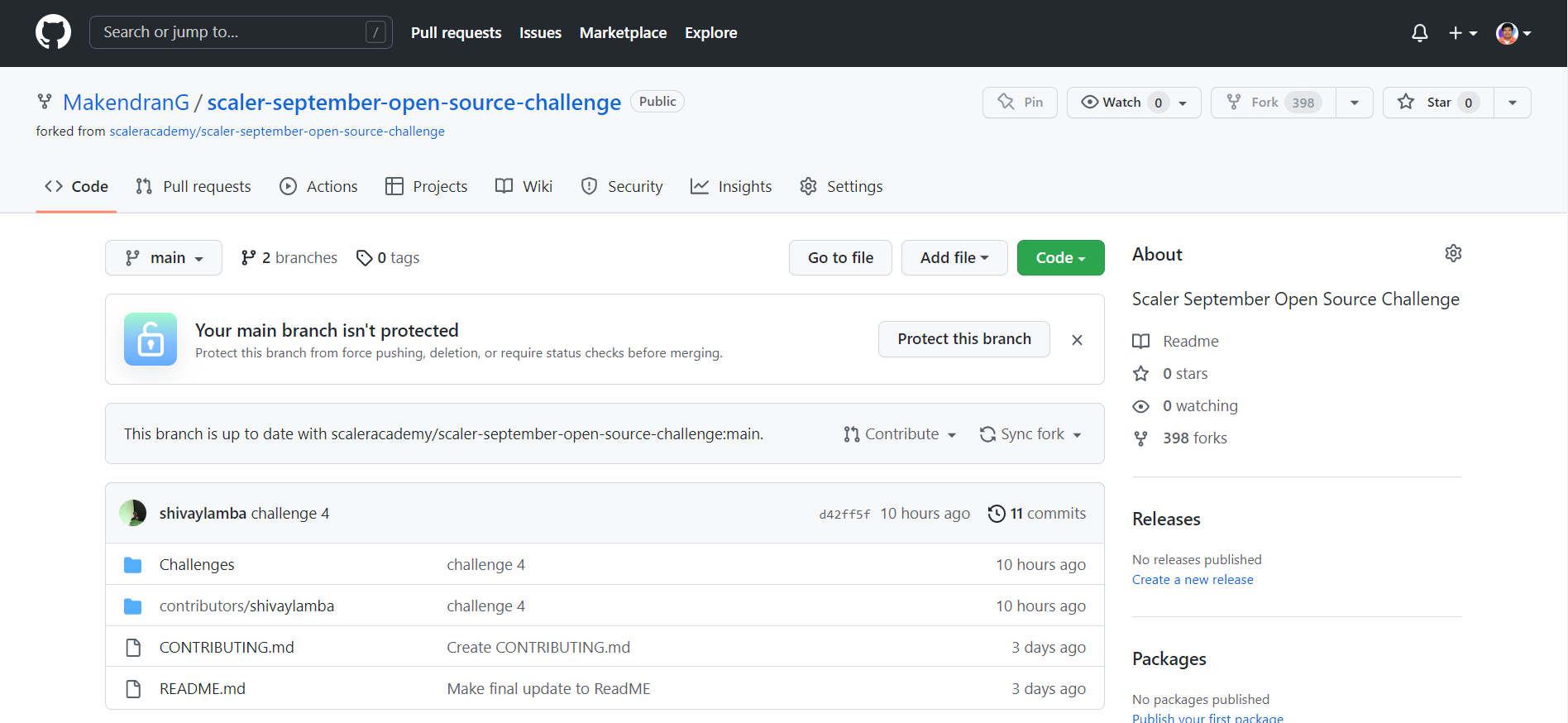Open notifications bell icon

pyautogui.click(x=1419, y=33)
